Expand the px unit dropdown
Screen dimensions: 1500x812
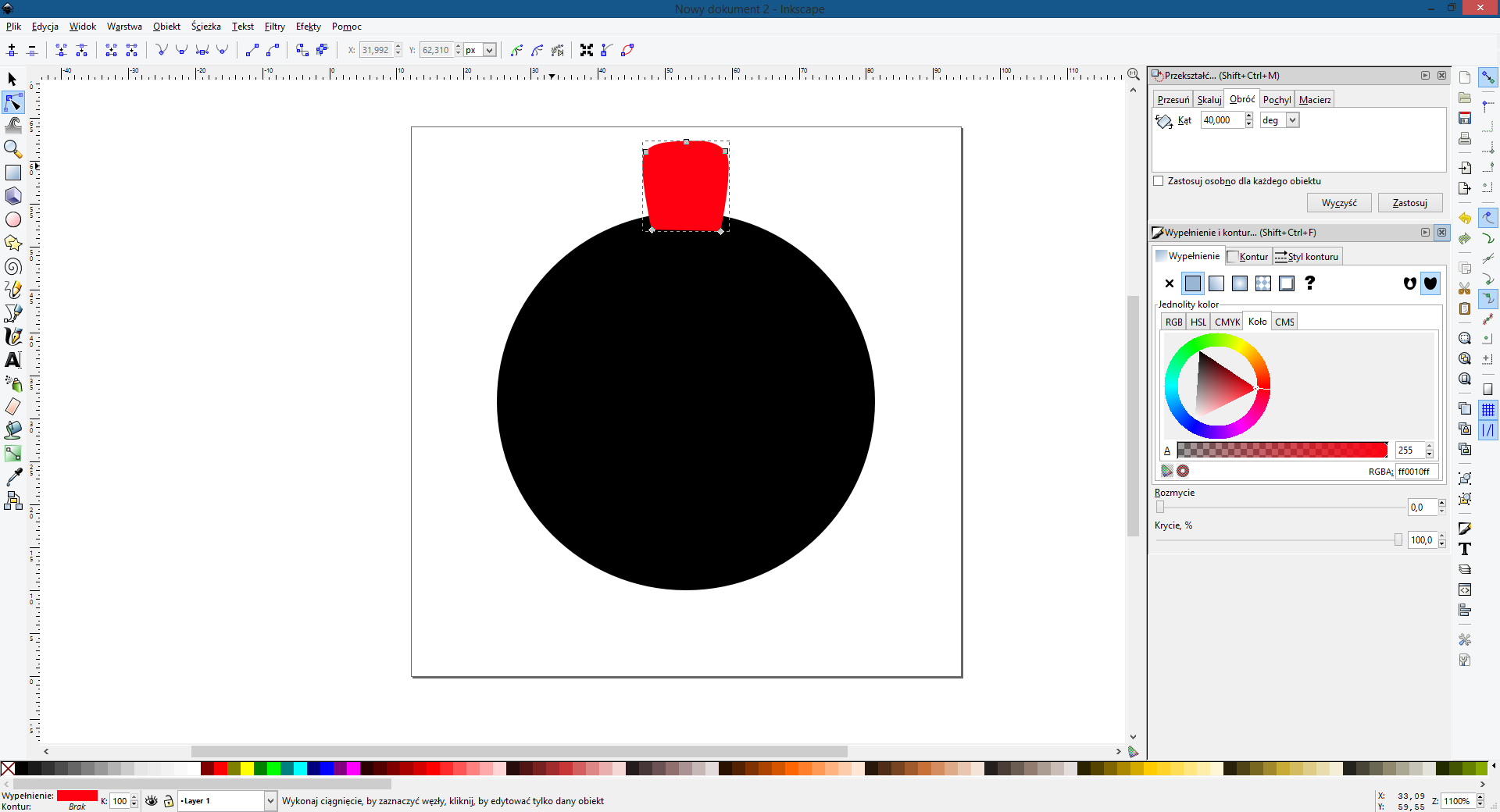[x=489, y=50]
